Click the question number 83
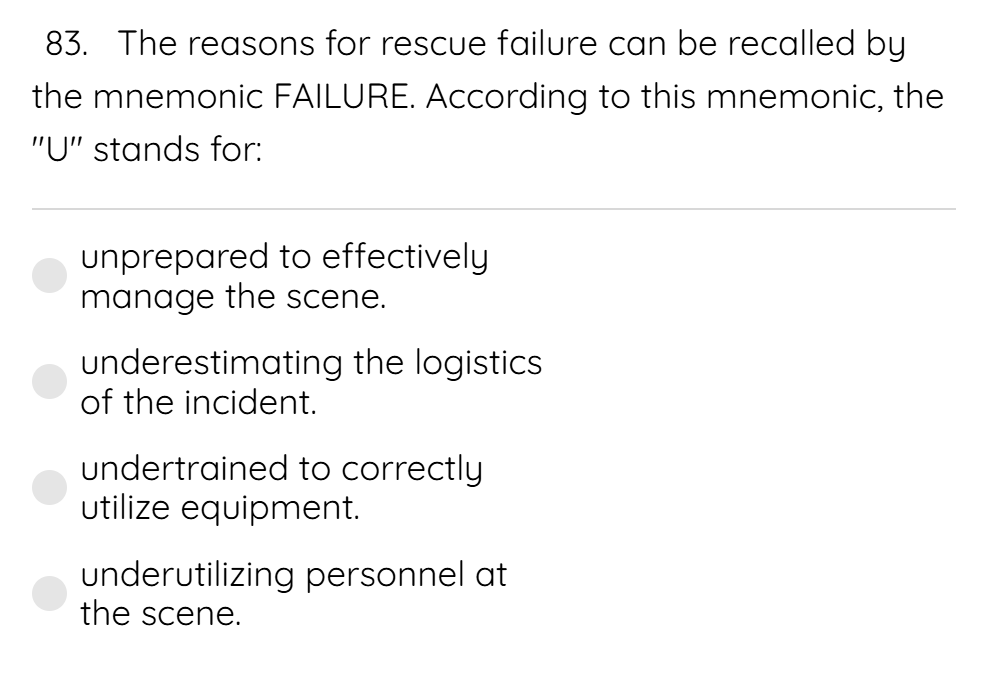The image size is (986, 675). coord(67,44)
